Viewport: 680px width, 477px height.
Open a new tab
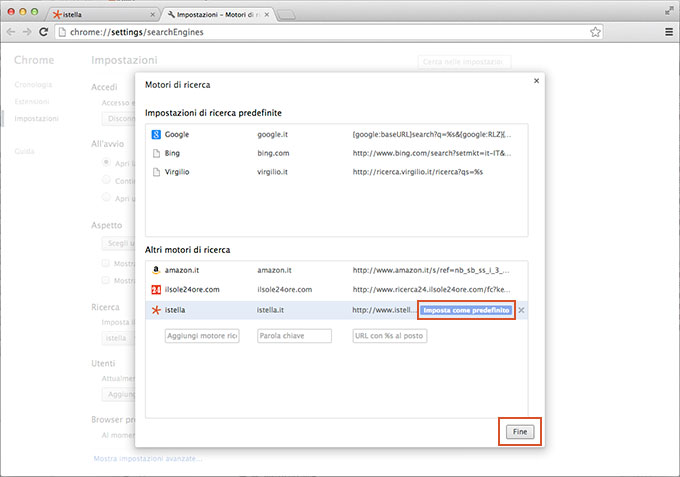coord(286,15)
